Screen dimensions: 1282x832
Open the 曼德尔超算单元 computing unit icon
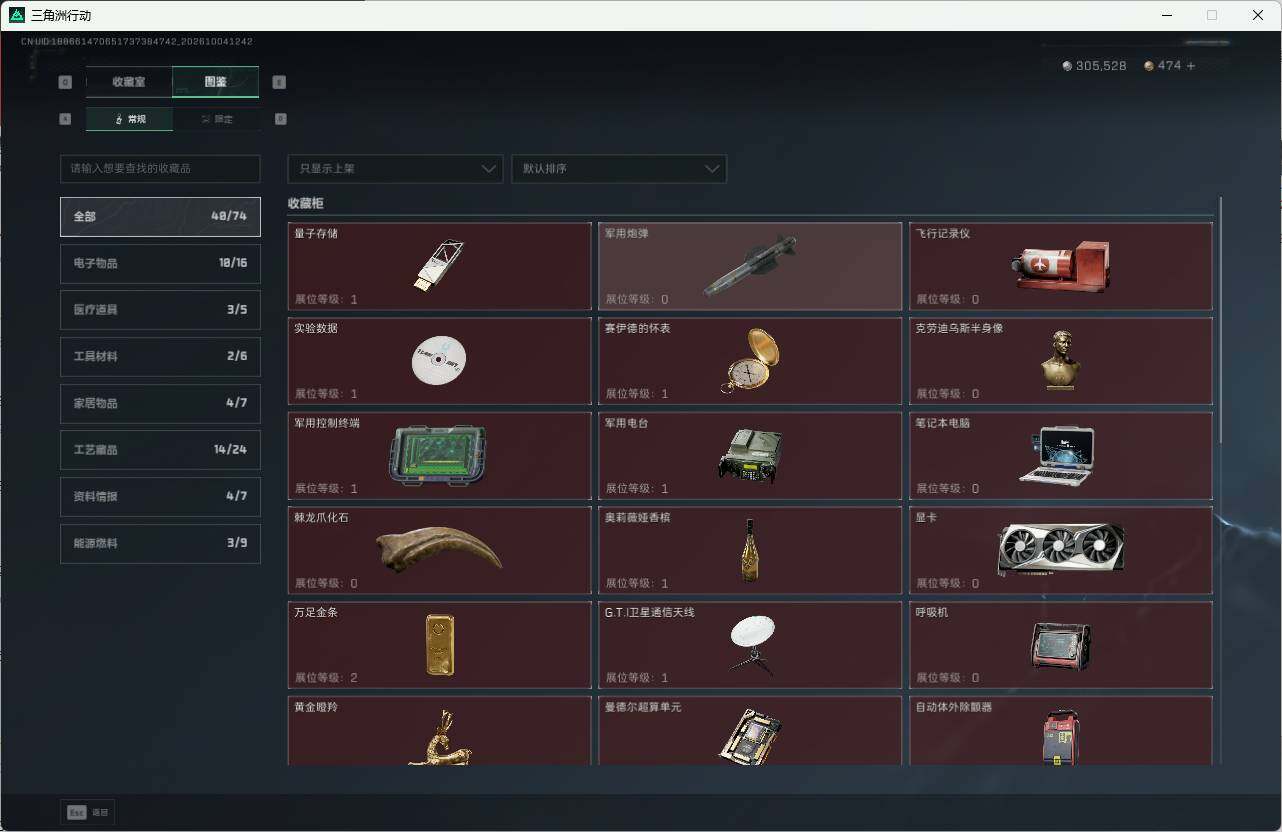[x=750, y=738]
